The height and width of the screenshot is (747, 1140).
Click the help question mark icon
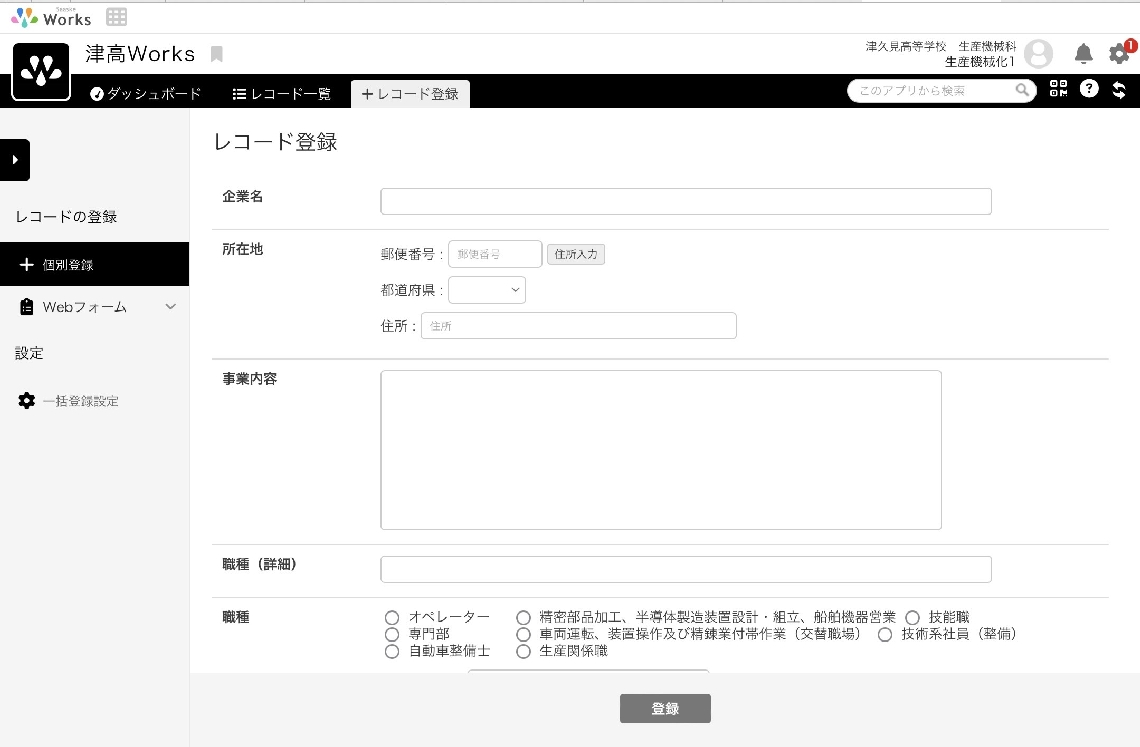[1089, 89]
